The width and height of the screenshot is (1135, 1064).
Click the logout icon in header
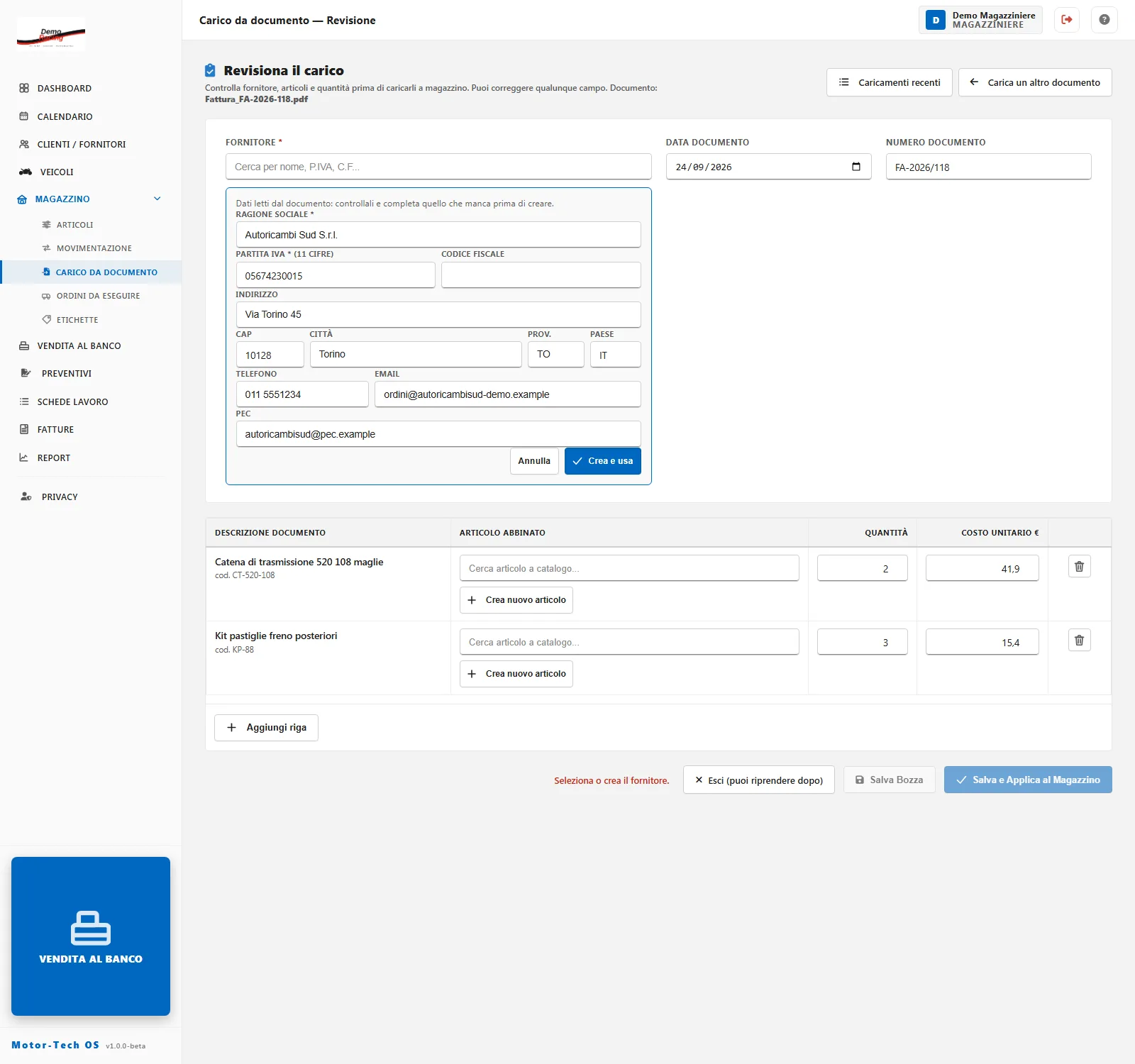(1066, 20)
